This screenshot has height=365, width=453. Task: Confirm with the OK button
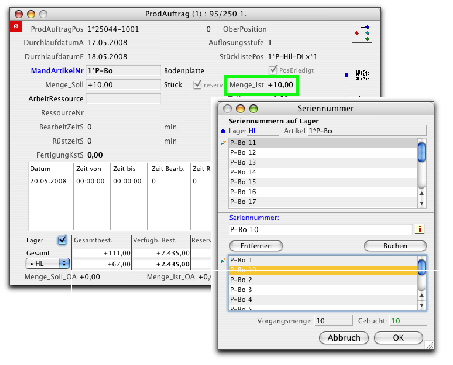pyautogui.click(x=398, y=338)
